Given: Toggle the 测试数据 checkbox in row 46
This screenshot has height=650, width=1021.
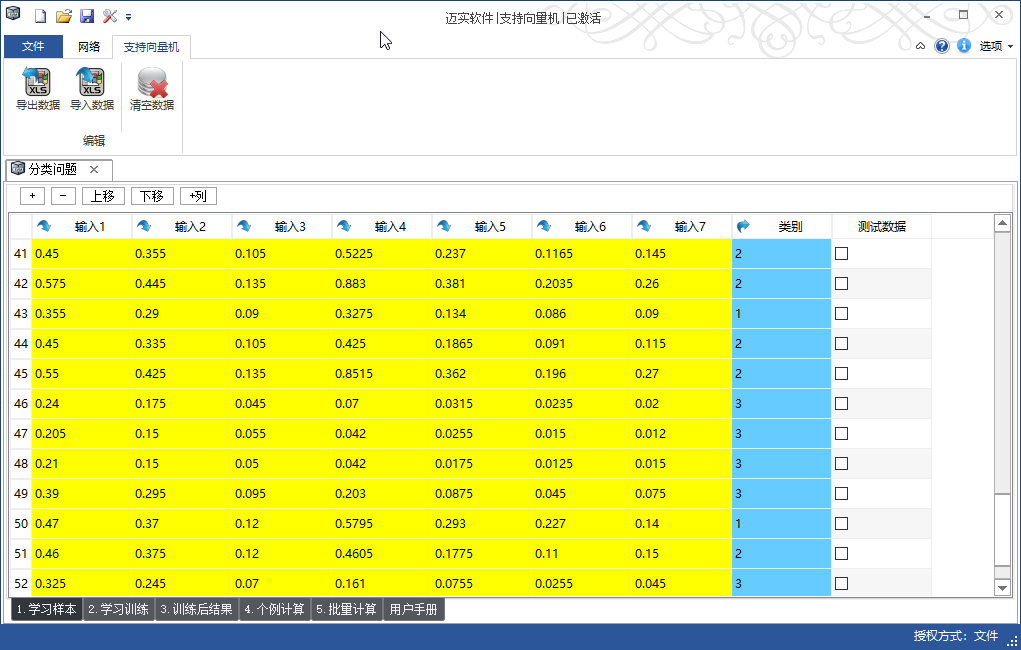Looking at the screenshot, I should [841, 404].
